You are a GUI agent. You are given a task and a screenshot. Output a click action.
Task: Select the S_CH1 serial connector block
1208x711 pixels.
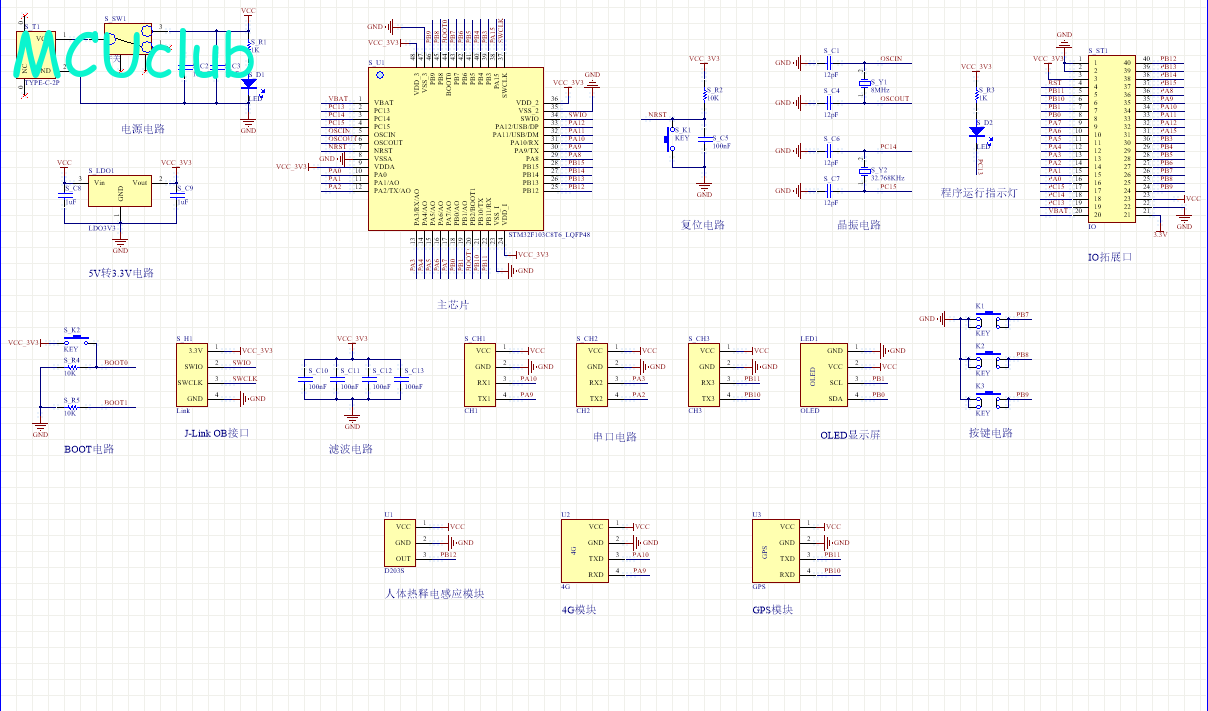(x=481, y=375)
